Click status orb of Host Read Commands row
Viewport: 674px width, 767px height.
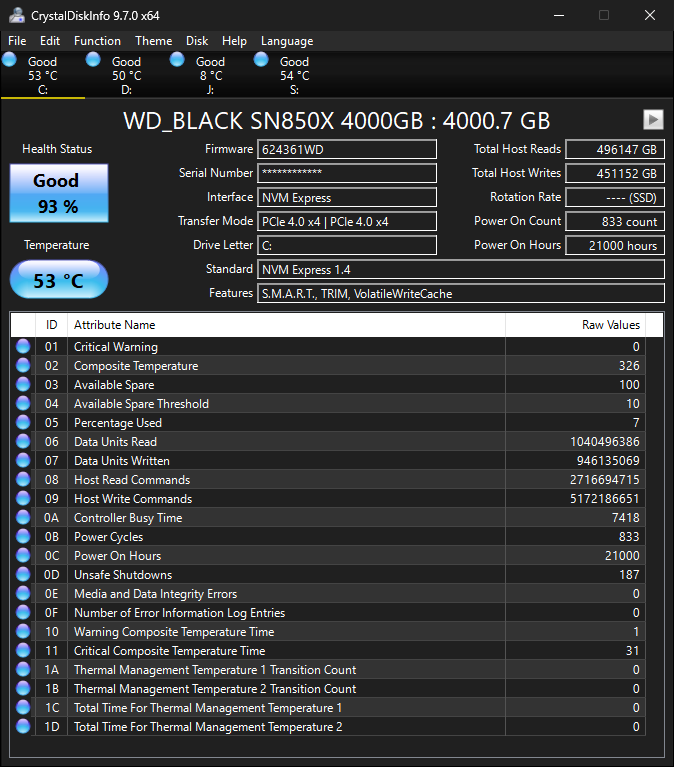pyautogui.click(x=23, y=479)
